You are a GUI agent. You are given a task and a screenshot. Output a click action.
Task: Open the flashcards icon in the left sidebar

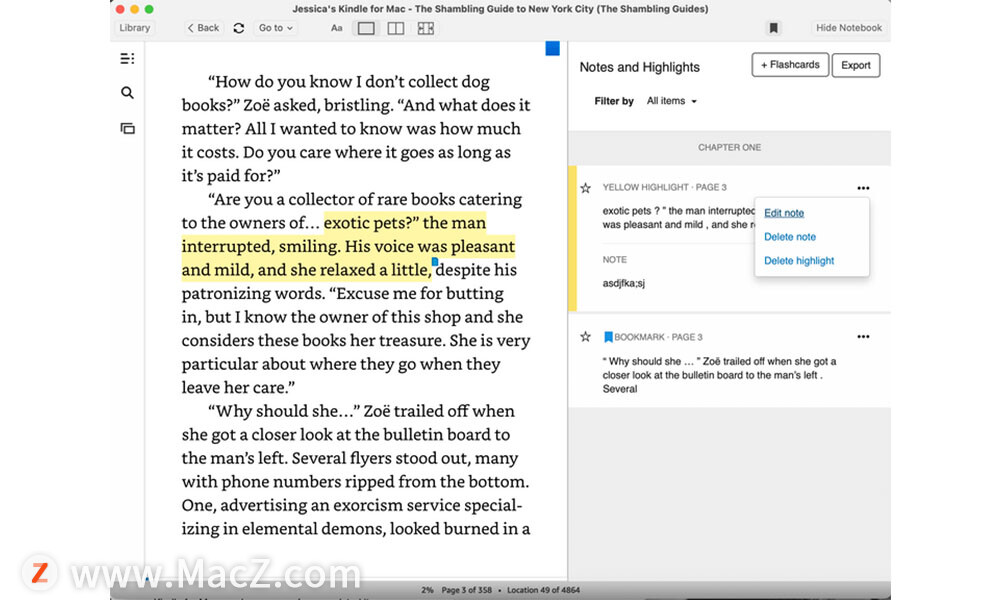tap(128, 129)
